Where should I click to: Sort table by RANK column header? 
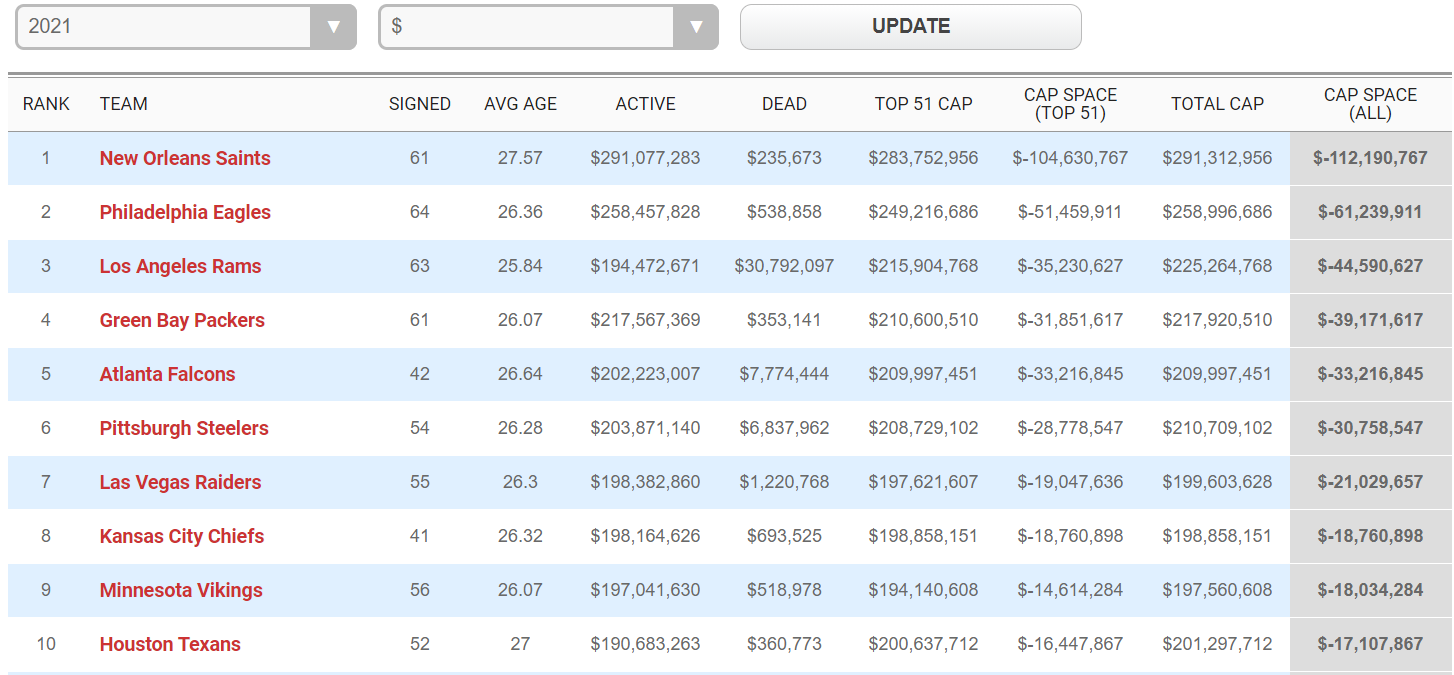tap(46, 104)
